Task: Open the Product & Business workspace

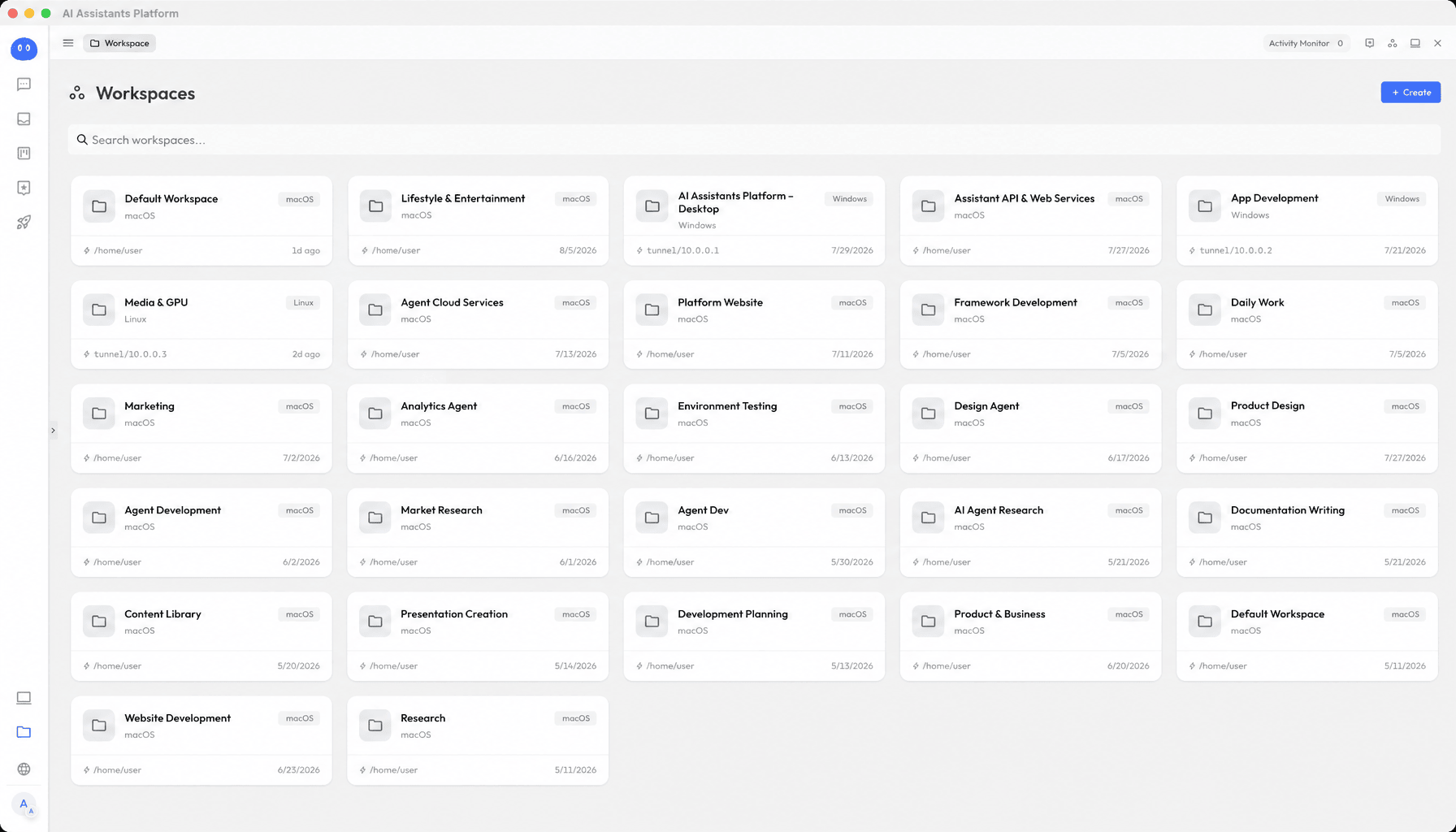Action: 1030,637
